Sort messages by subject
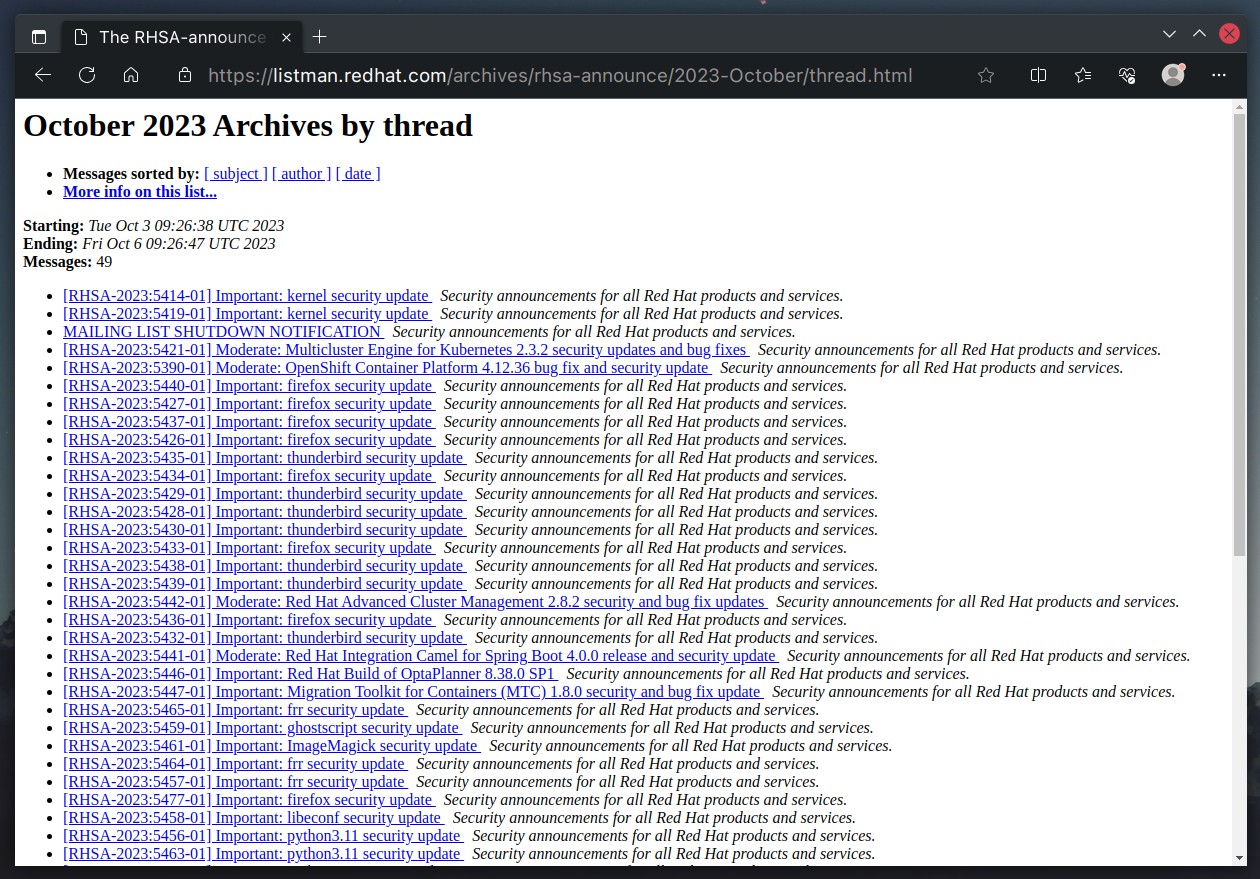 point(236,174)
